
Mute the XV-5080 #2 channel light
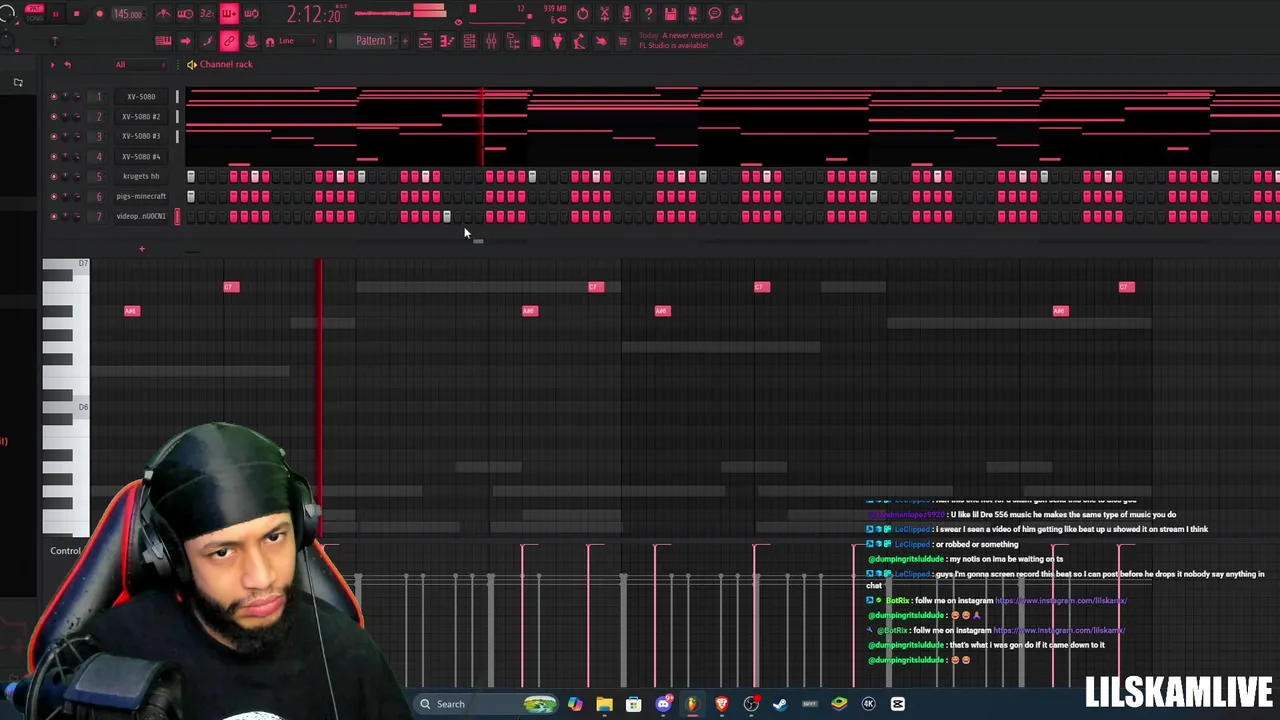click(x=54, y=117)
